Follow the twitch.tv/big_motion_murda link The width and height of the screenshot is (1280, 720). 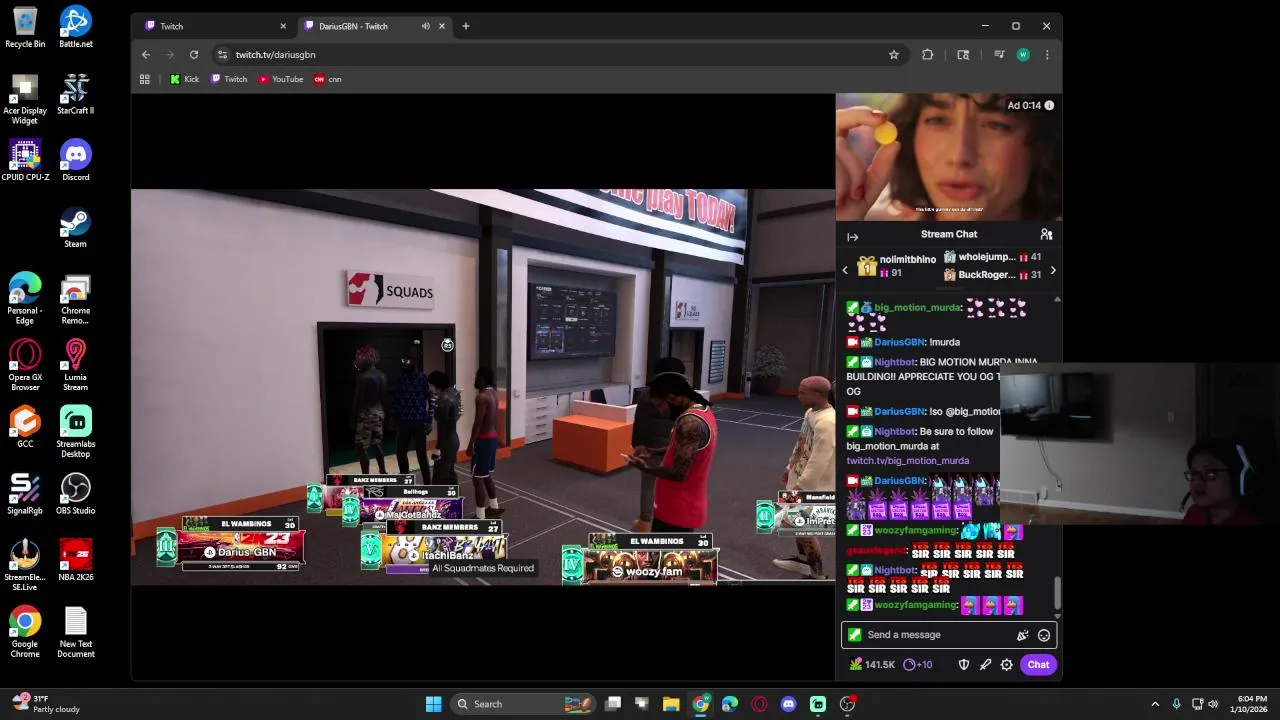pyautogui.click(x=907, y=461)
